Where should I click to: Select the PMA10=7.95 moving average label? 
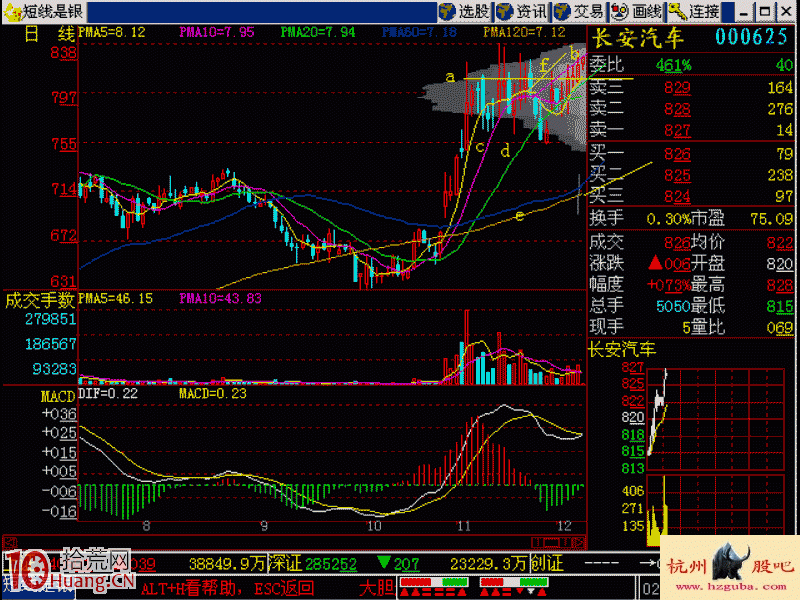[217, 33]
